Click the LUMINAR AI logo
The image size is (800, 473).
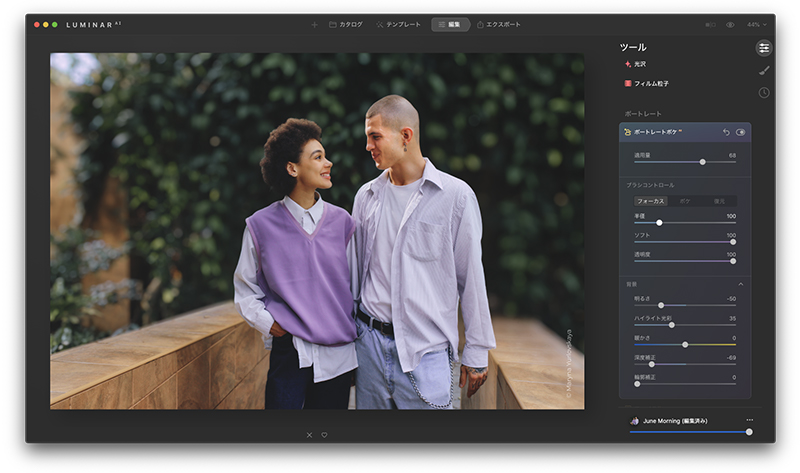(x=93, y=24)
